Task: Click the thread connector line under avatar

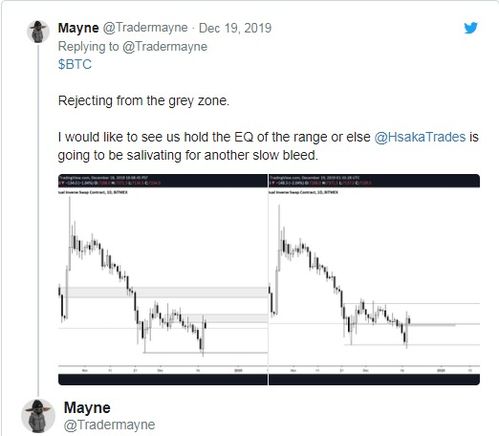Action: coord(38,220)
